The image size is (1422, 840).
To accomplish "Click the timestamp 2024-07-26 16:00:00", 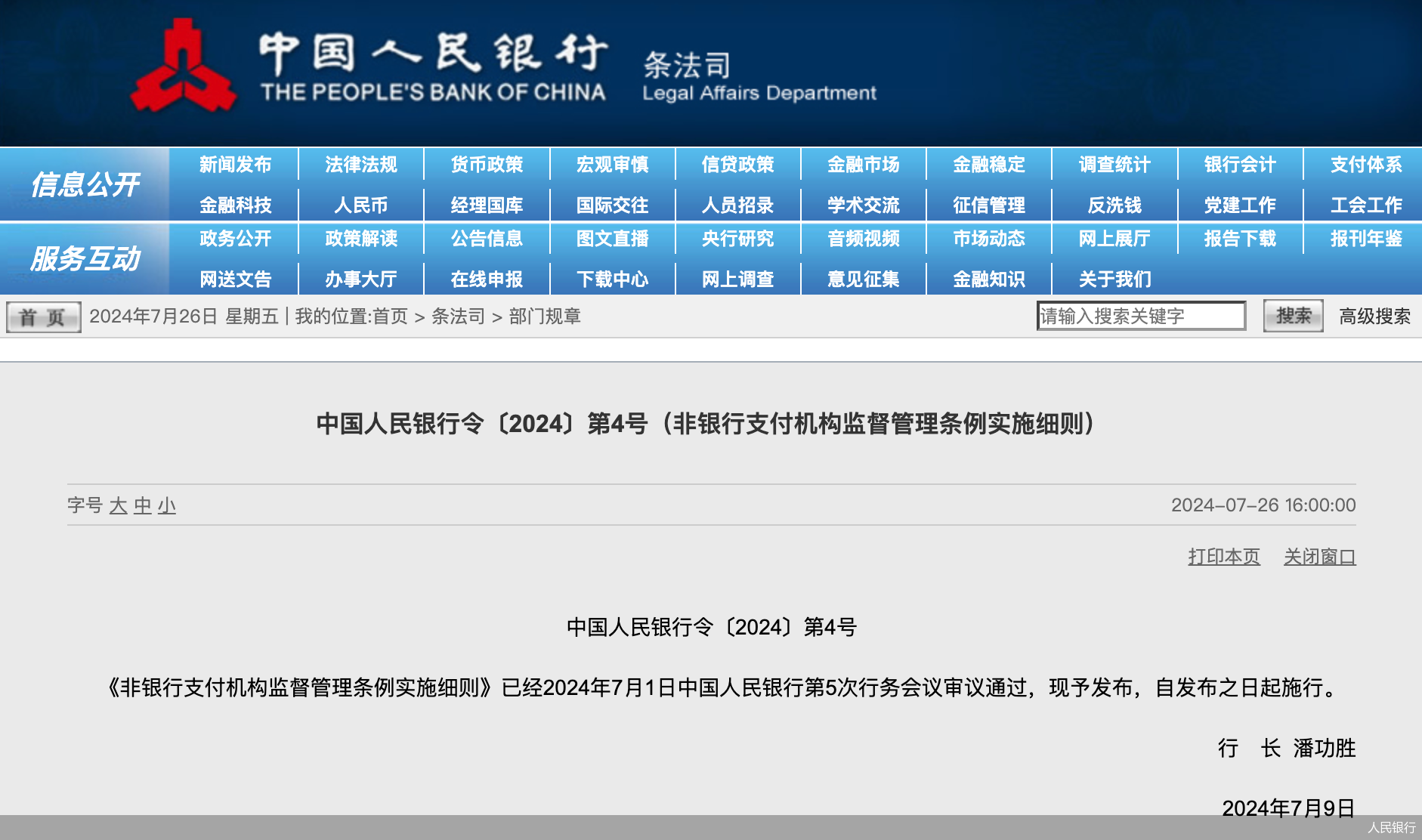I will coord(1263,505).
